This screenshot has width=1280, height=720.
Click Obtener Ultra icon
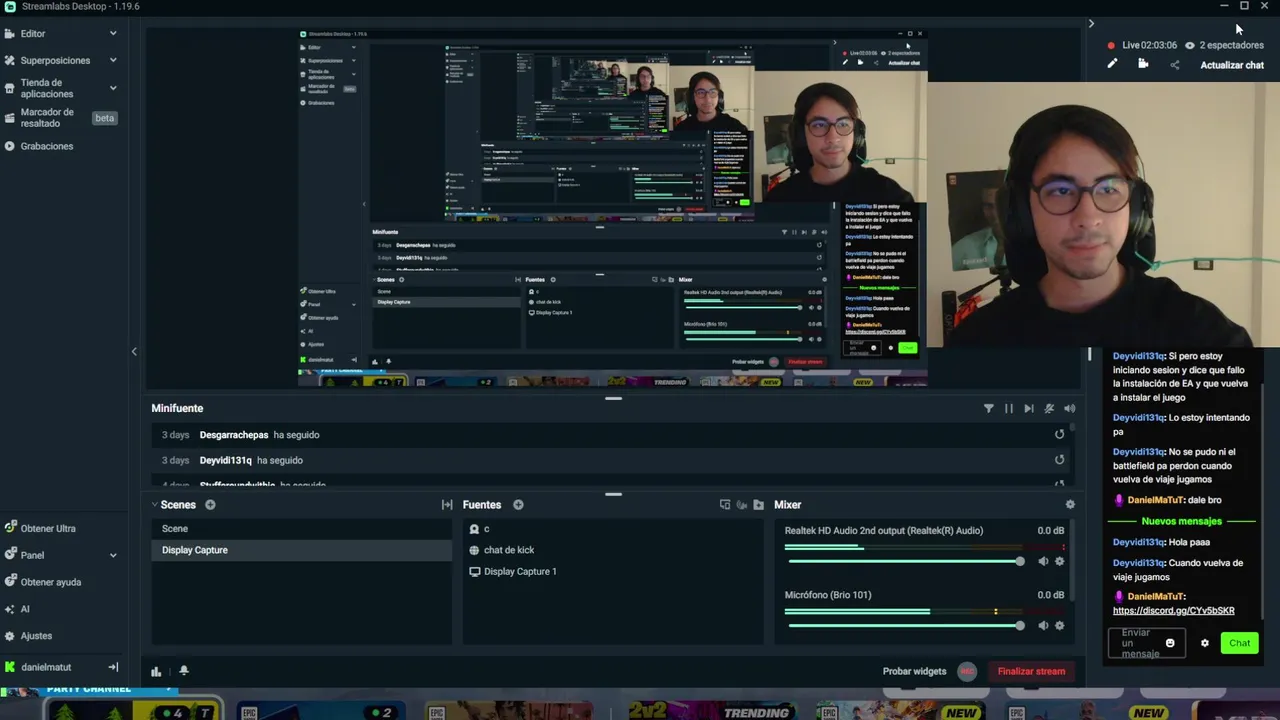point(10,528)
